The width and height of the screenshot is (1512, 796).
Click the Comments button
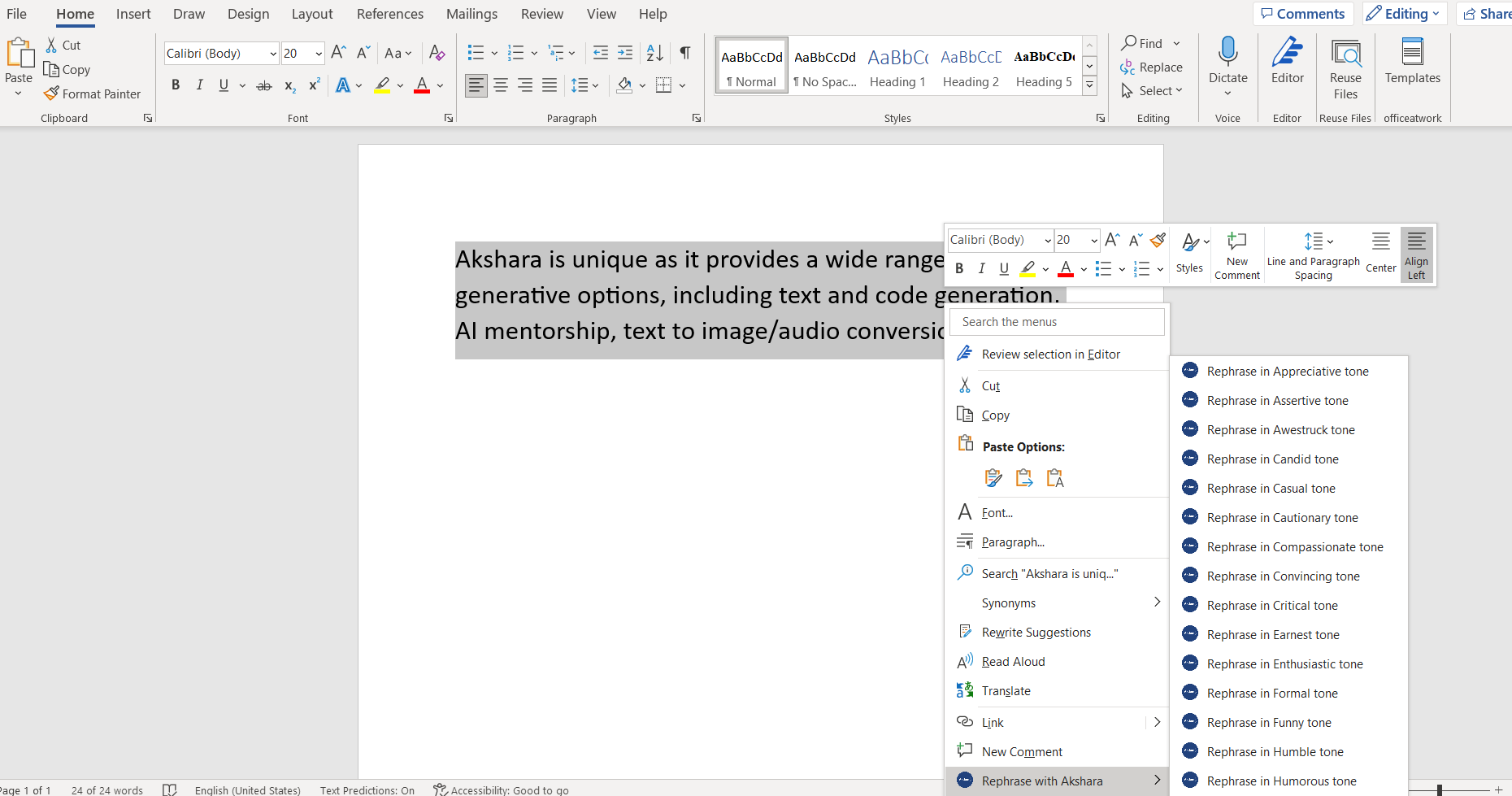pyautogui.click(x=1303, y=14)
